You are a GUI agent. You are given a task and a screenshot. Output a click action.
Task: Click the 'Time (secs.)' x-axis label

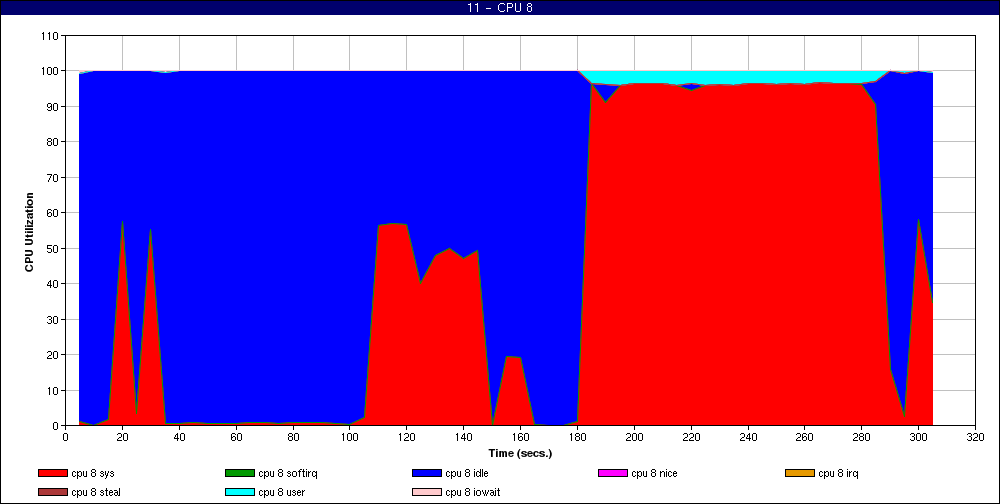[520, 454]
